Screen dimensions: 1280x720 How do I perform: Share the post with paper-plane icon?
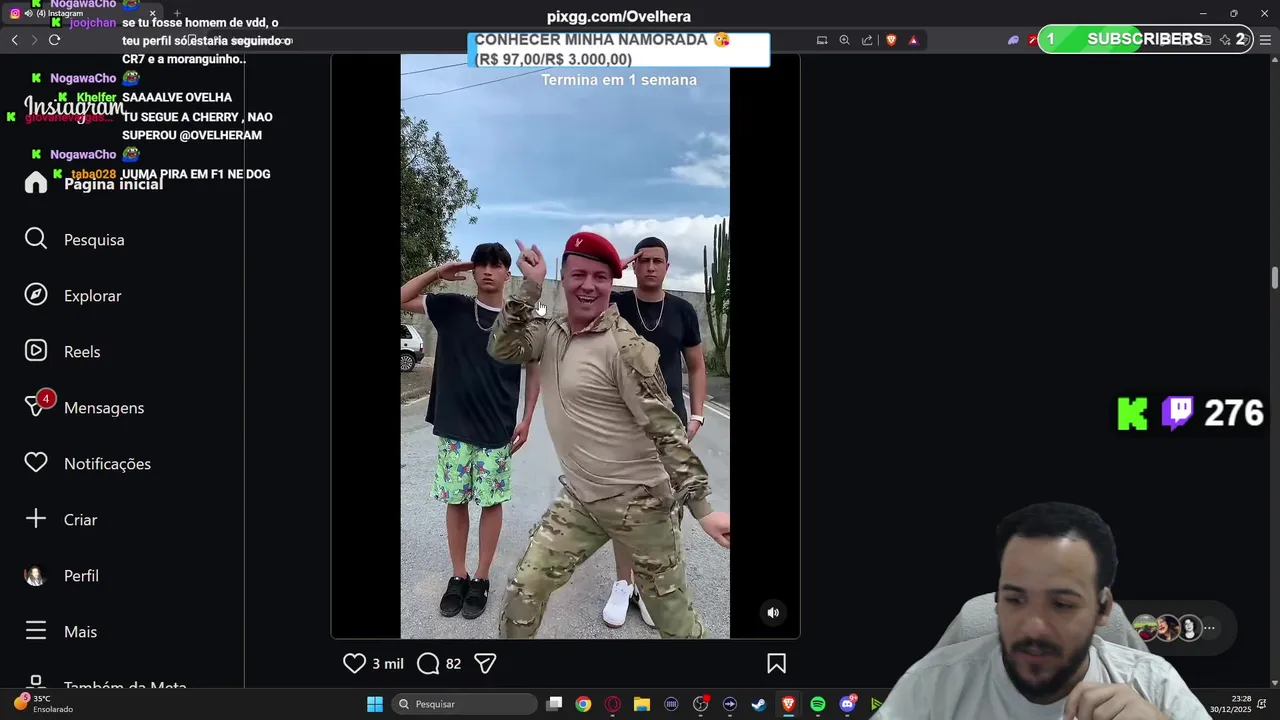(485, 663)
